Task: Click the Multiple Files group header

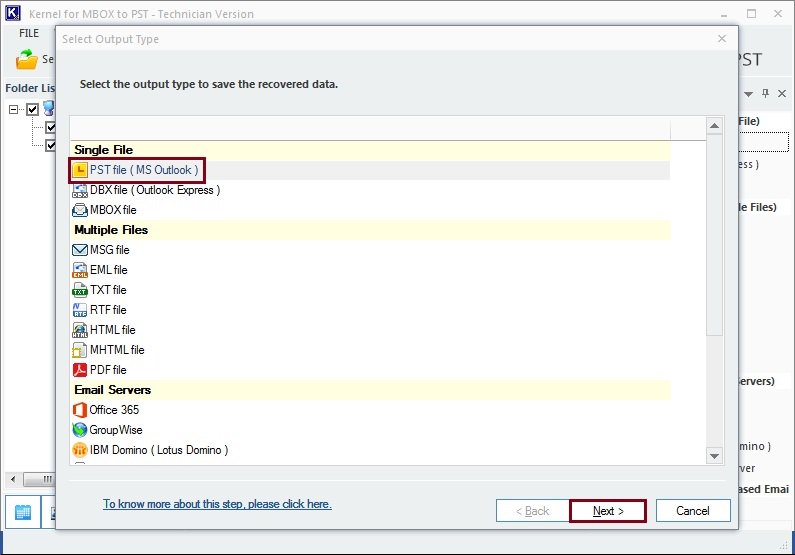Action: click(x=370, y=230)
